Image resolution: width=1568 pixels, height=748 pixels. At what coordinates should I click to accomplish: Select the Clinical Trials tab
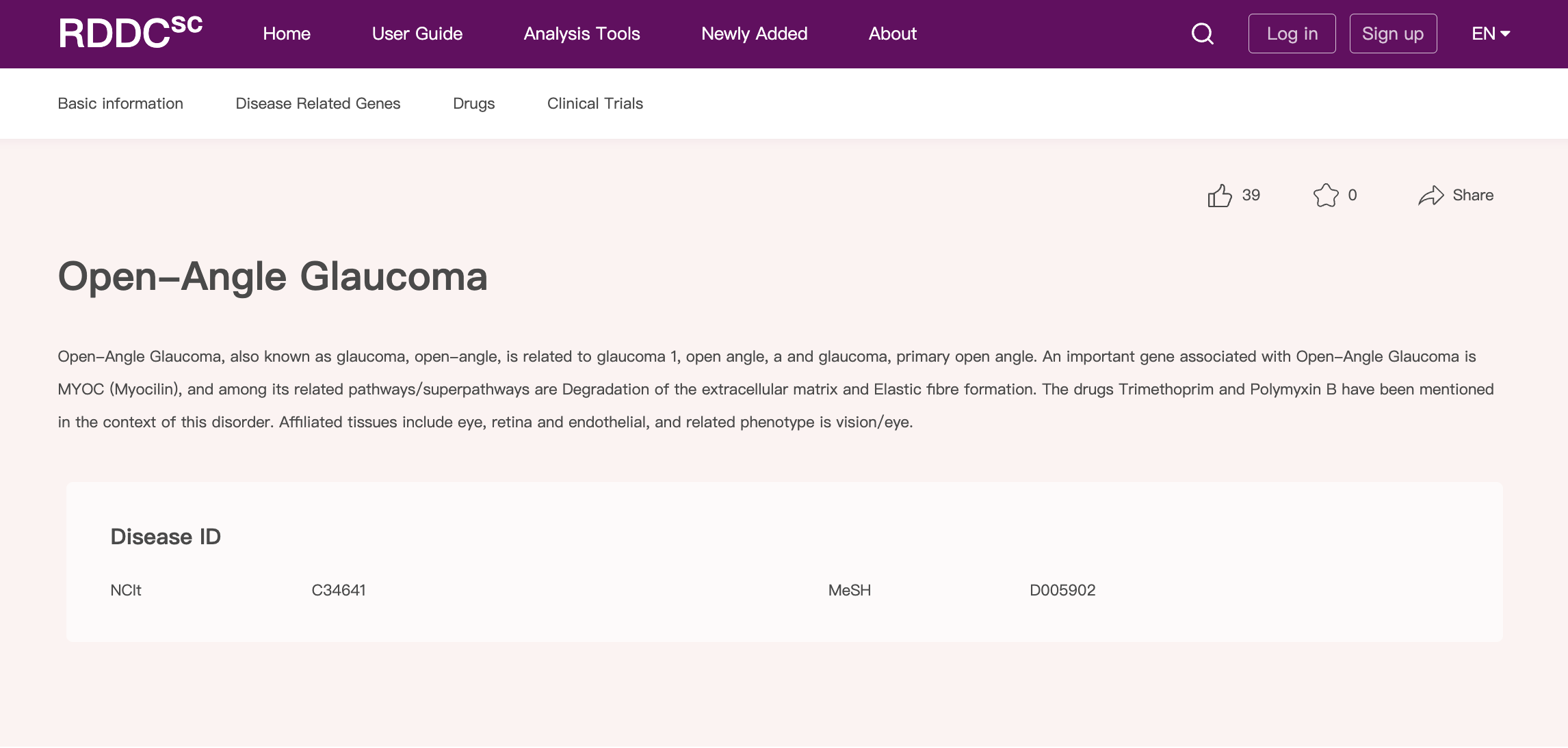pyautogui.click(x=594, y=103)
